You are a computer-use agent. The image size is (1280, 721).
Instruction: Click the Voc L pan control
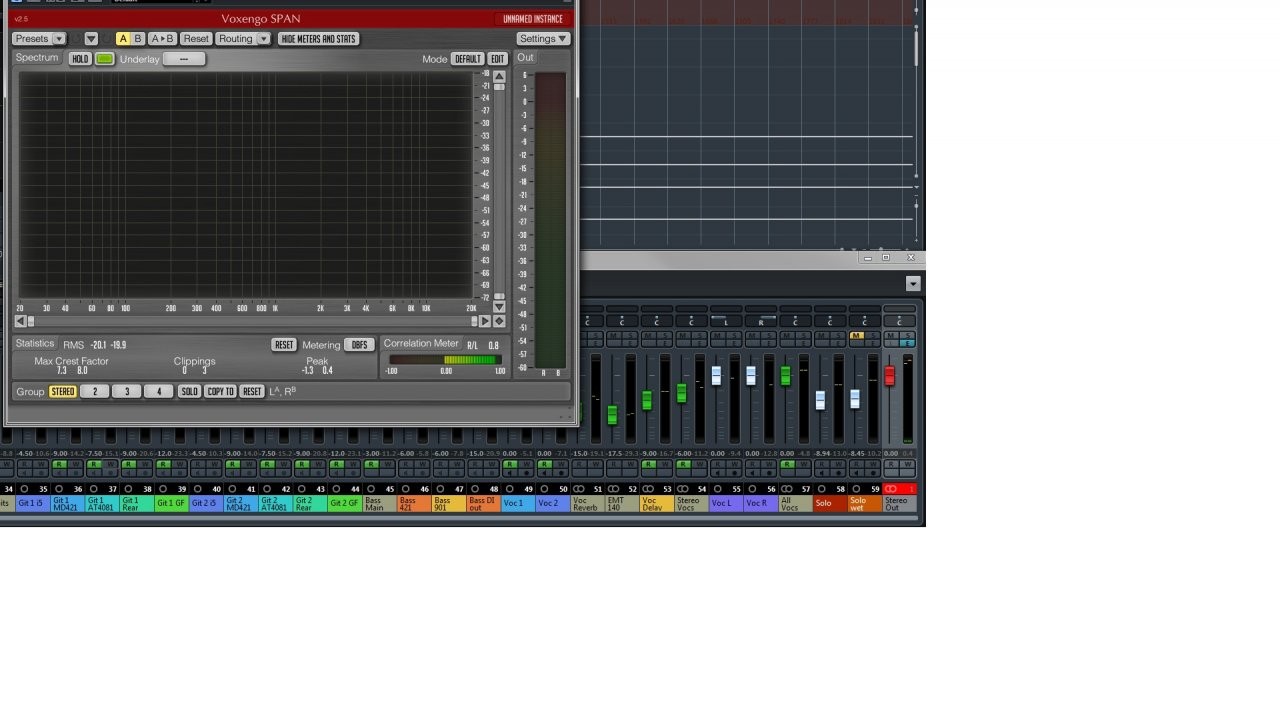(726, 321)
